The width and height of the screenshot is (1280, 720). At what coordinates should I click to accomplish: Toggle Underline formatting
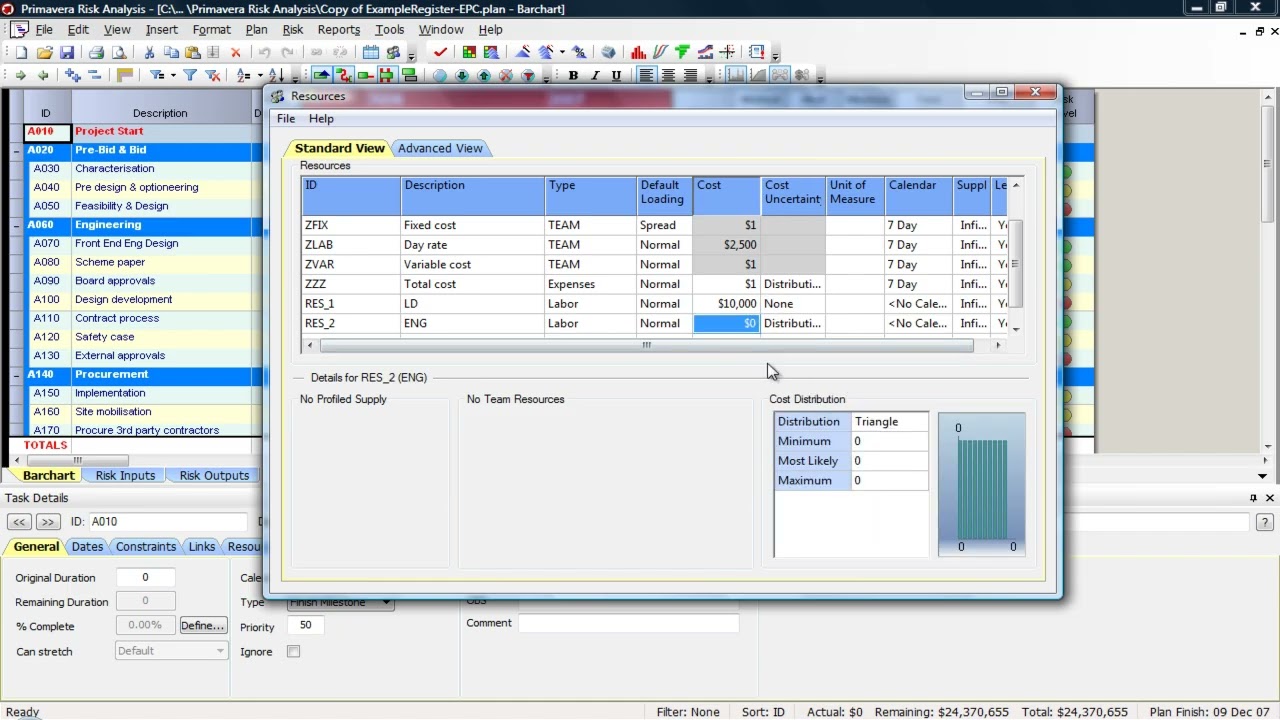click(616, 75)
